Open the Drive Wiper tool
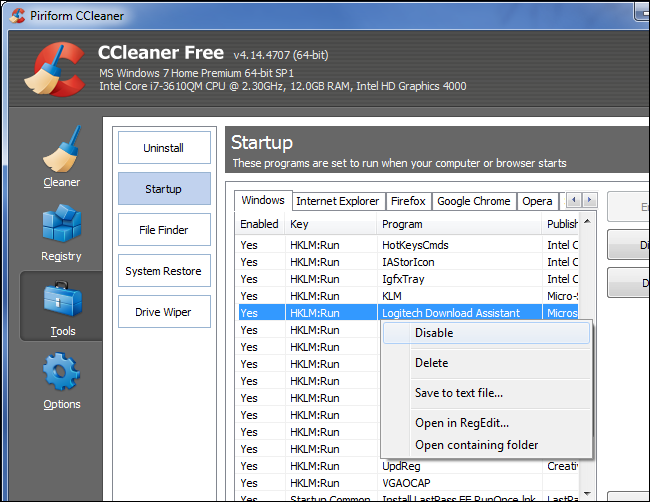The height and width of the screenshot is (502, 650). pyautogui.click(x=164, y=312)
